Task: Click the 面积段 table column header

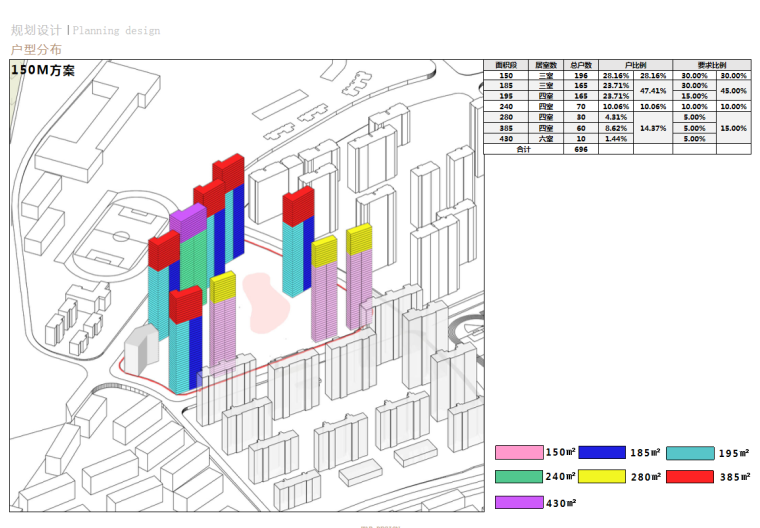Action: tap(506, 65)
